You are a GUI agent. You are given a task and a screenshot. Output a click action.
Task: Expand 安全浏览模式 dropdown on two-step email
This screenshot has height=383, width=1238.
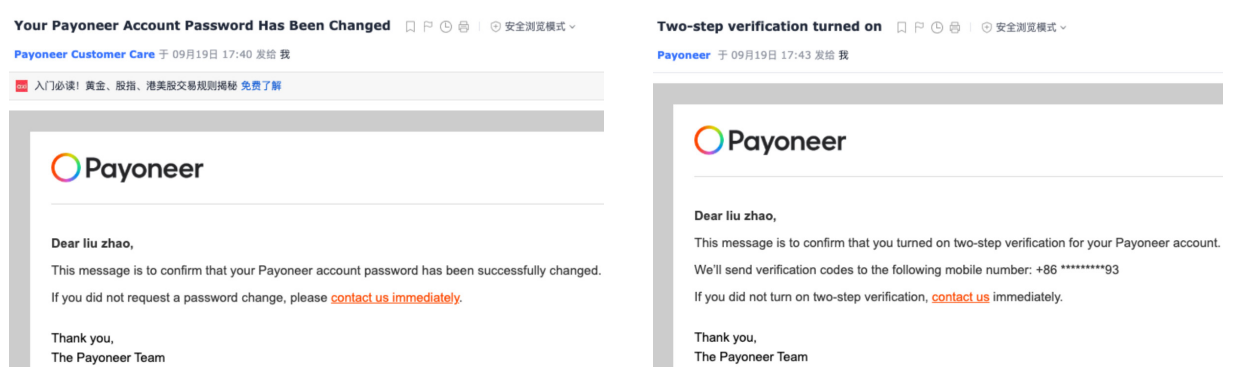point(1063,27)
